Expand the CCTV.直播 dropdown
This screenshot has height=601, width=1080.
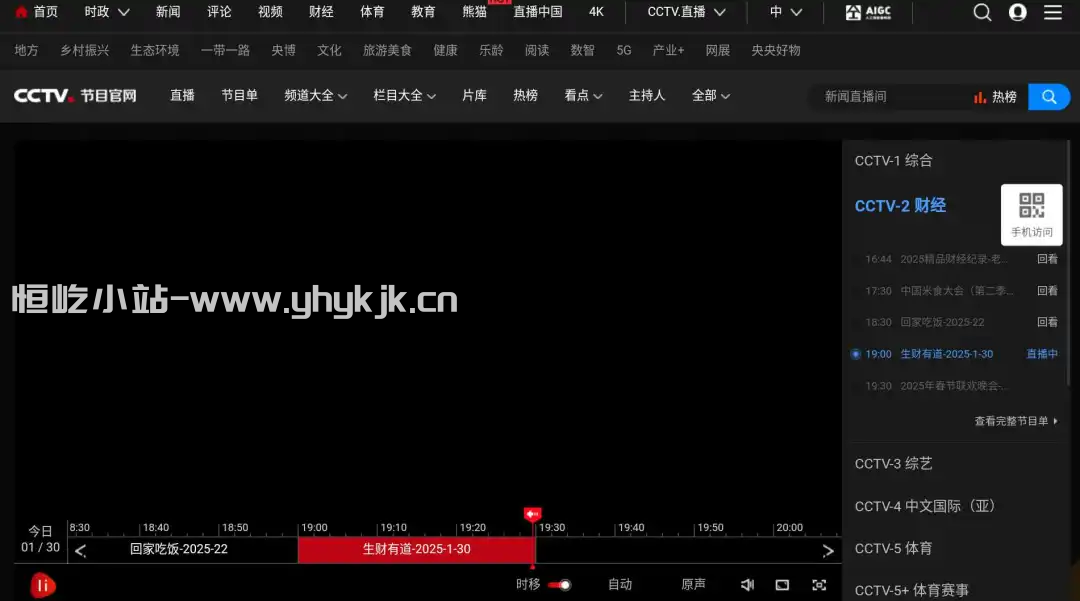click(686, 12)
